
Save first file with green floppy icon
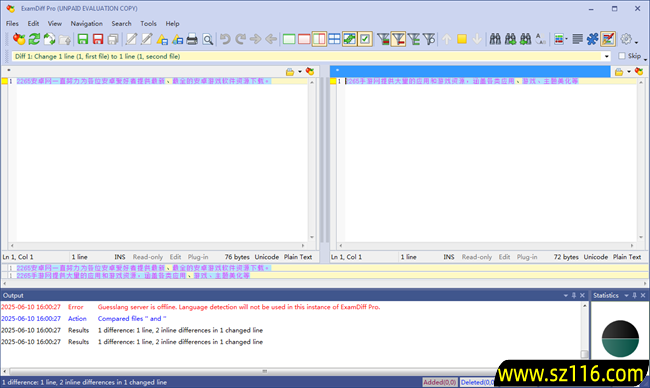[82, 39]
